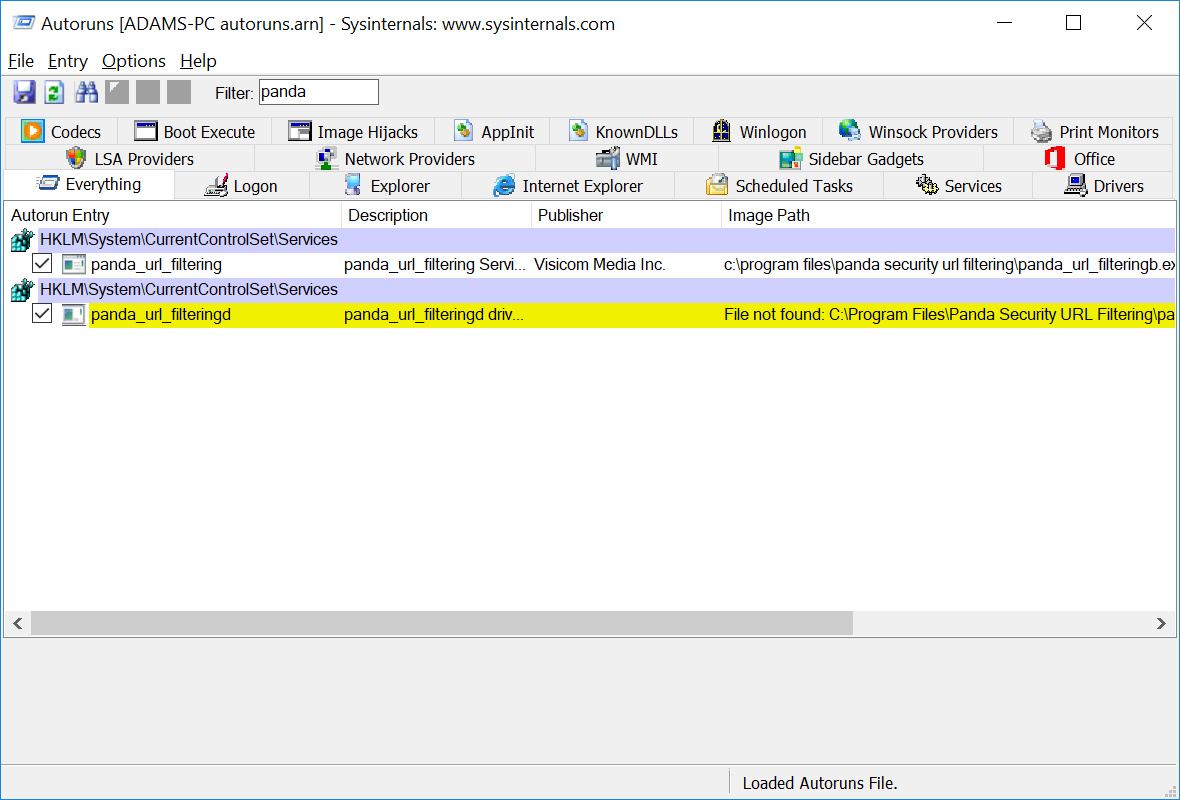Click the Boot Execute tab icon

145,131
